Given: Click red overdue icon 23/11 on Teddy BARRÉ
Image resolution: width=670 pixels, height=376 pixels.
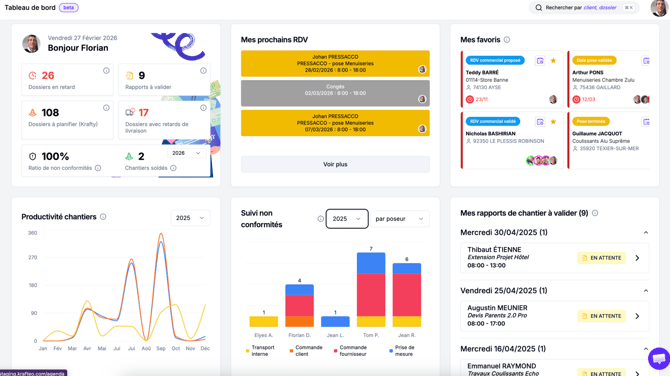Looking at the screenshot, I should point(470,100).
